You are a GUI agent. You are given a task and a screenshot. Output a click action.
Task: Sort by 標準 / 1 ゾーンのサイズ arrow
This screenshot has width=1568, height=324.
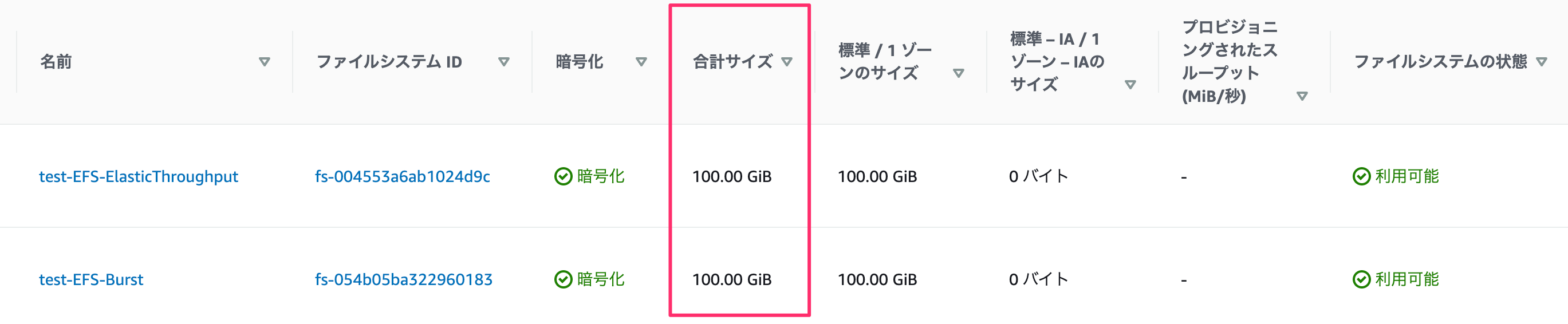[x=958, y=73]
